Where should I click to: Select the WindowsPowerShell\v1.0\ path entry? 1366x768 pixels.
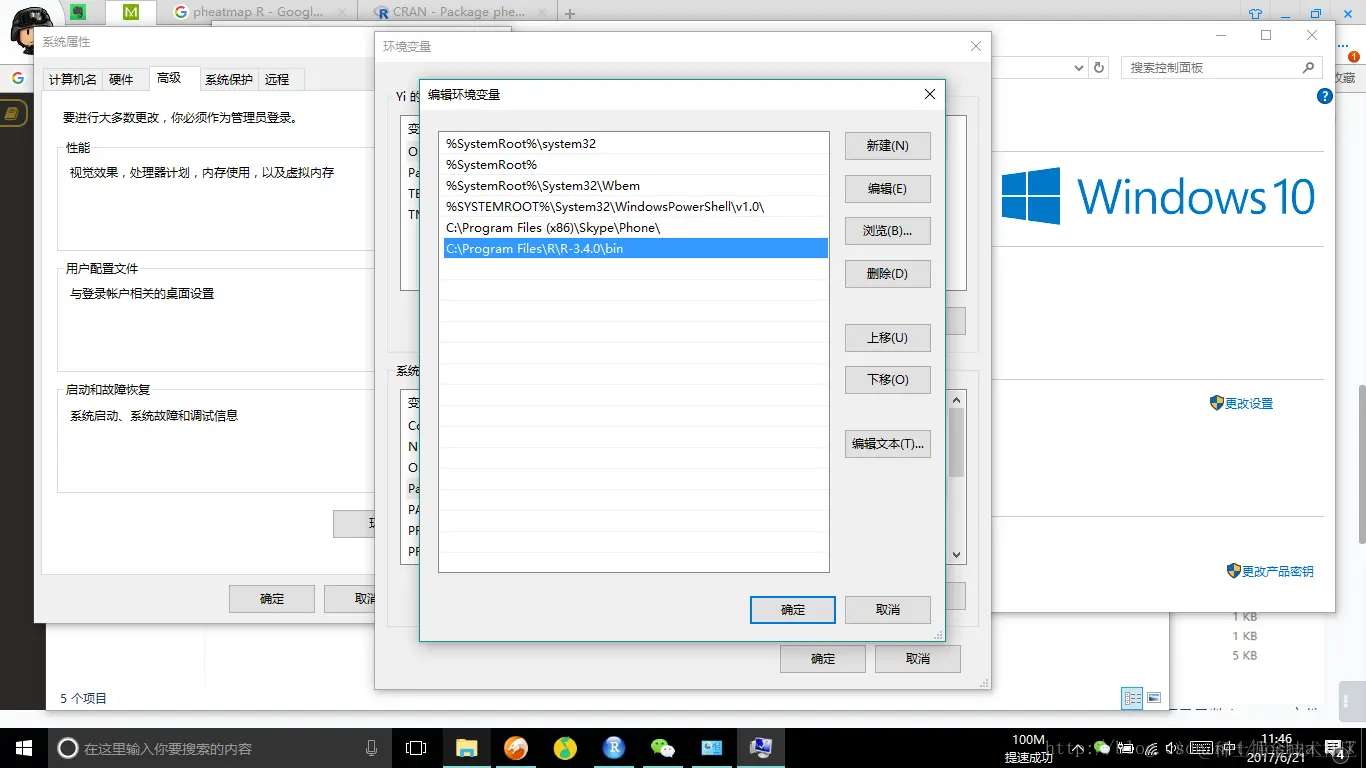pyautogui.click(x=635, y=207)
